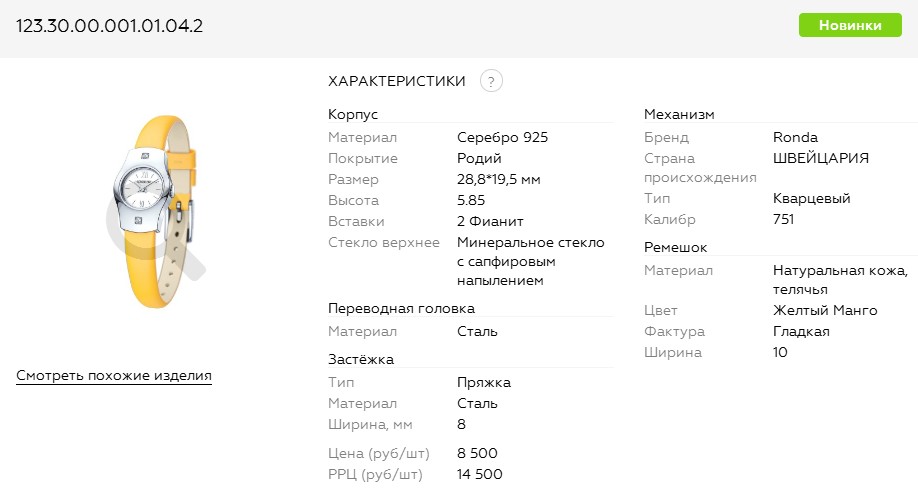
Task: Select the Кварцевый mechanism type value
Action: pyautogui.click(x=813, y=198)
